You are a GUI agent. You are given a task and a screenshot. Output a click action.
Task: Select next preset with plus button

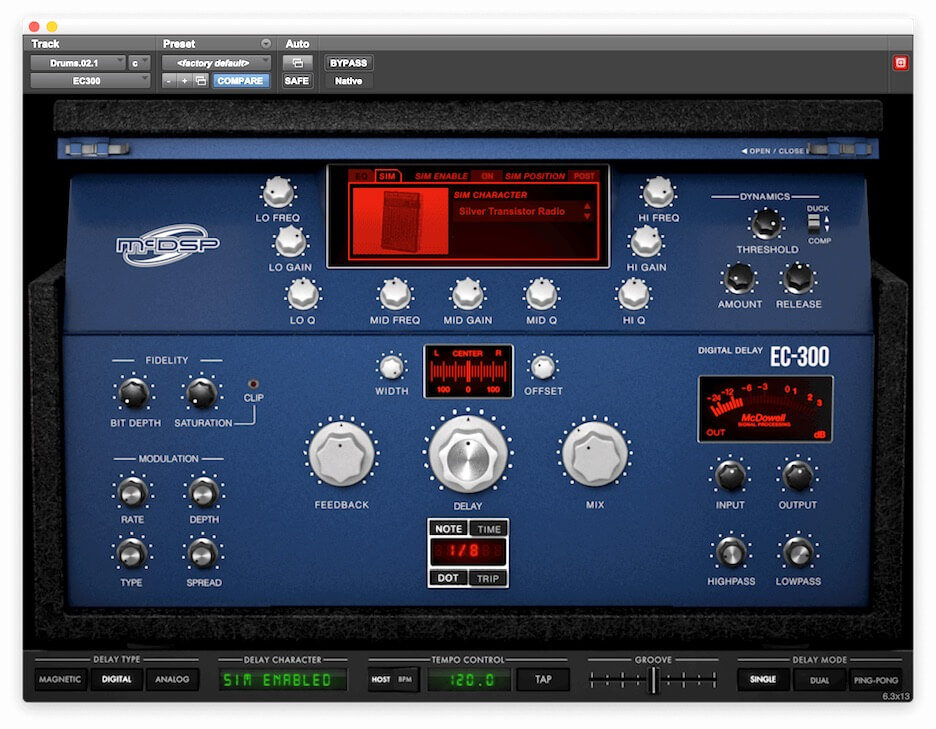click(184, 81)
